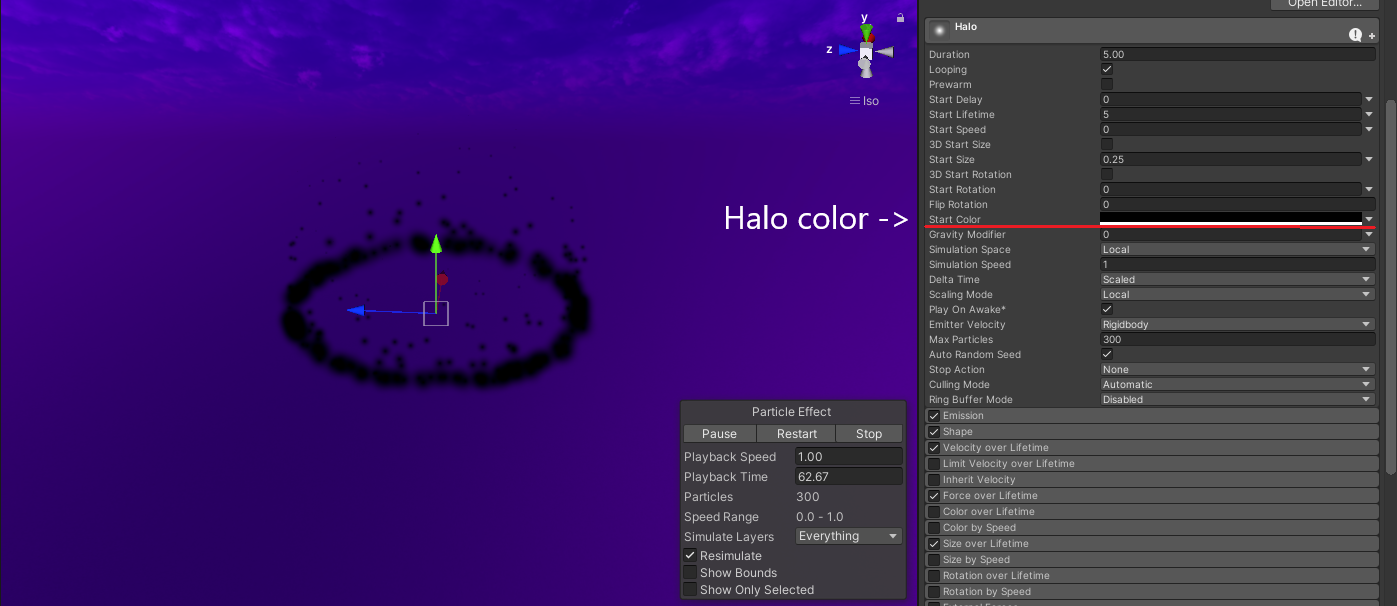Disable the Looping checkbox
Image resolution: width=1397 pixels, height=606 pixels.
coord(1106,69)
